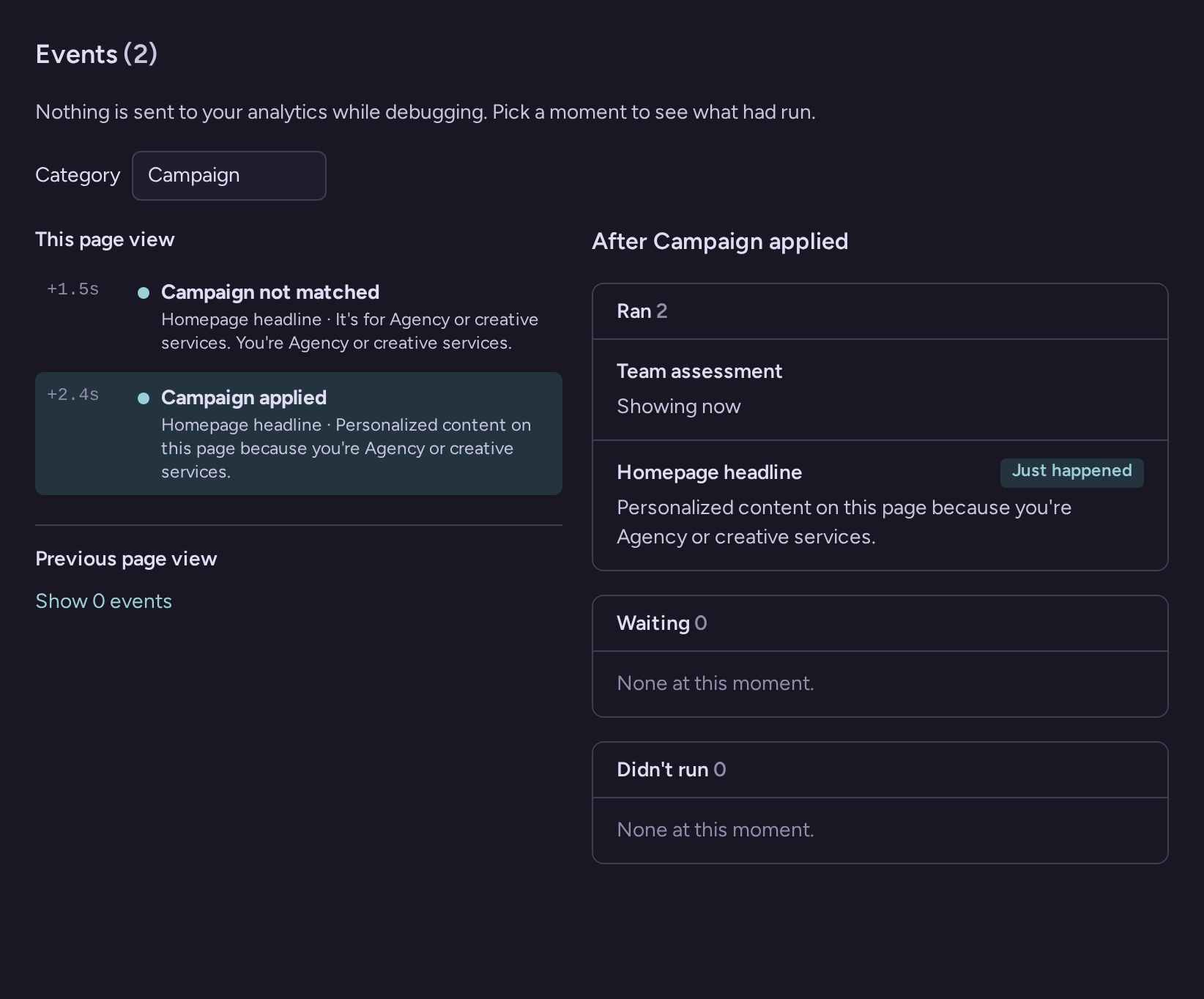Click the Just happened badge
This screenshot has width=1204, height=999.
pyautogui.click(x=1071, y=472)
